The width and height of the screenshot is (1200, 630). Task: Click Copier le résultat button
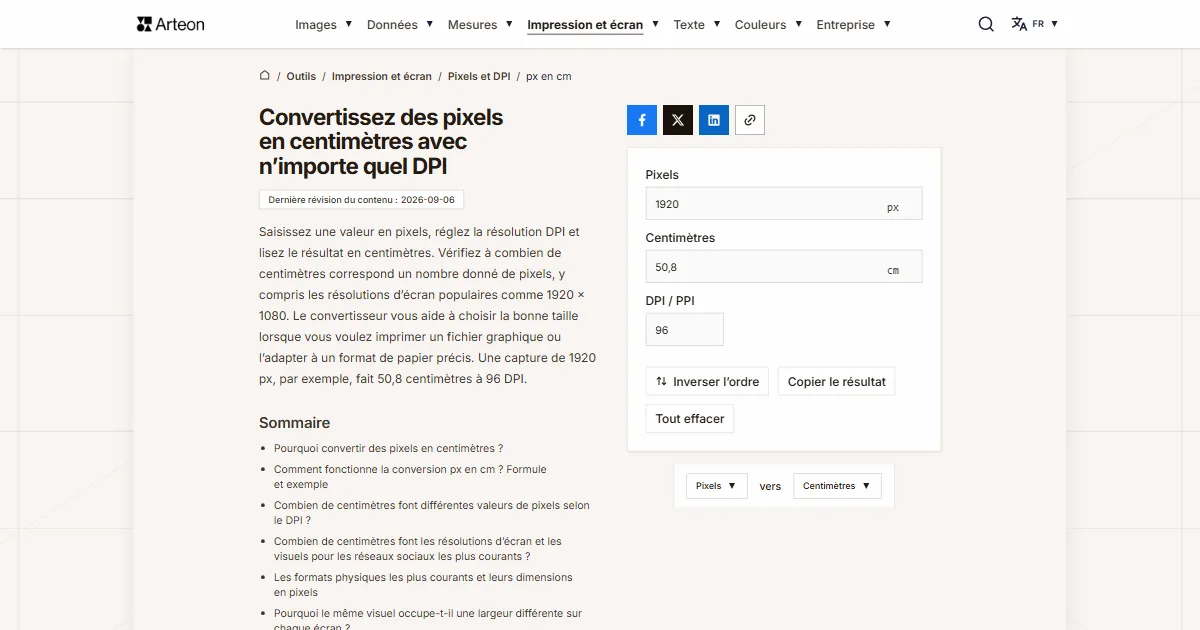click(x=836, y=381)
